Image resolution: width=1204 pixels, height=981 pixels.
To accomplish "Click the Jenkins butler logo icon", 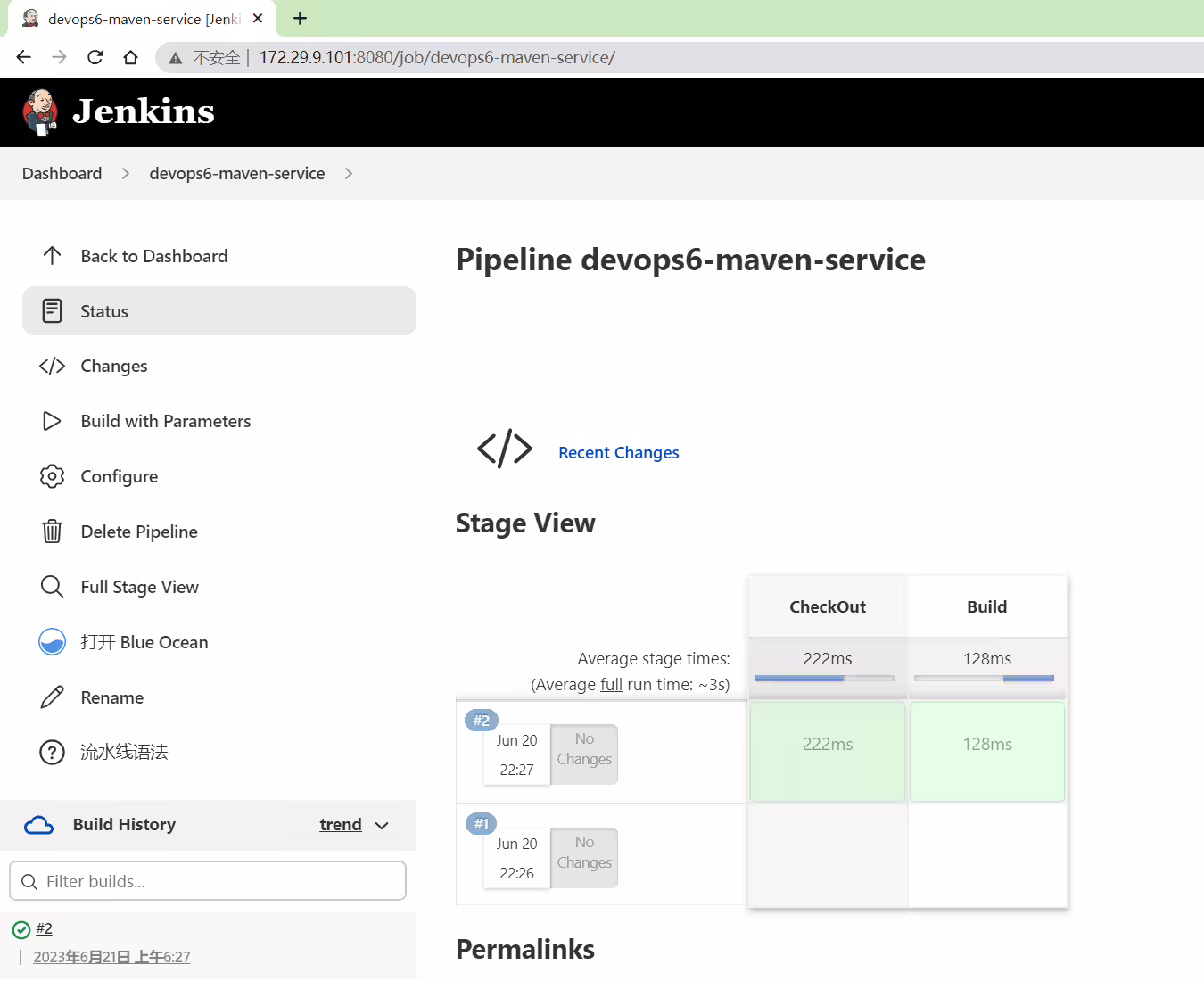I will coord(40,112).
